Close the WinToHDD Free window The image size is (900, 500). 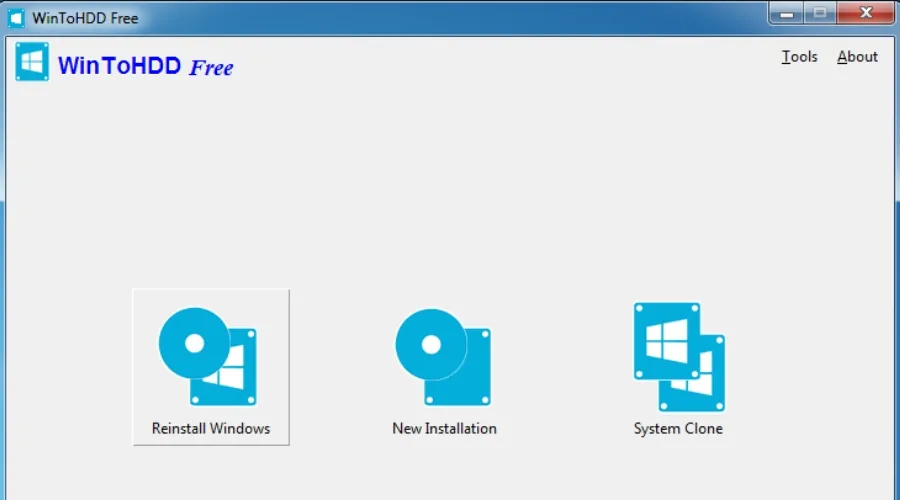coord(862,13)
